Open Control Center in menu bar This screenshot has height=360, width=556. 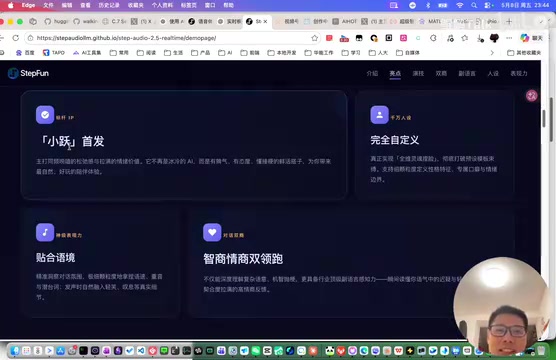pyautogui.click(x=489, y=5)
